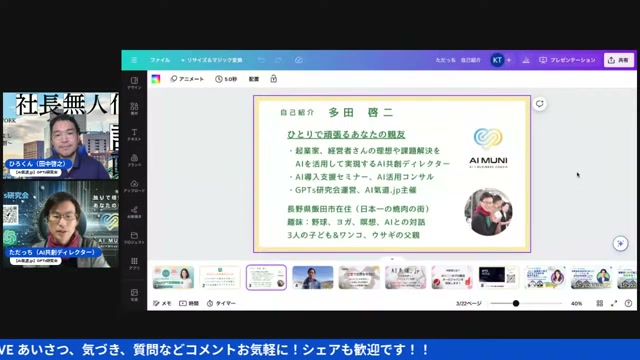Select slide 8 thumbnail with QR code
This screenshot has height=360, width=640.
coord(498,277)
